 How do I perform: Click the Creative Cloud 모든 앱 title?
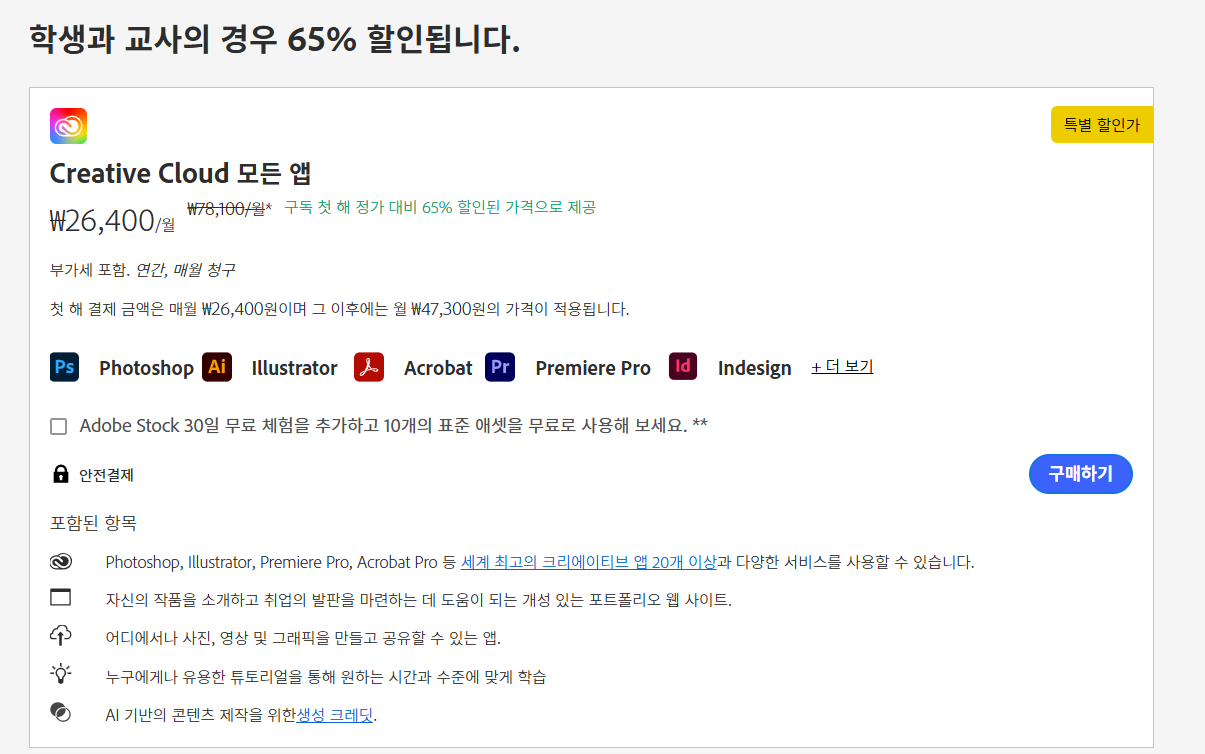181,173
